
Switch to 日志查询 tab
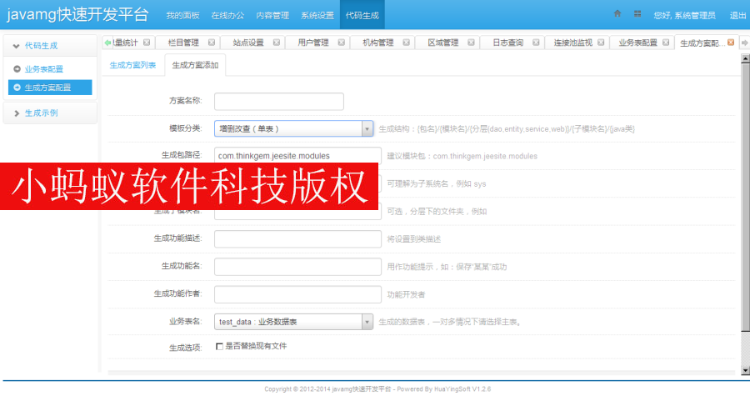507,43
